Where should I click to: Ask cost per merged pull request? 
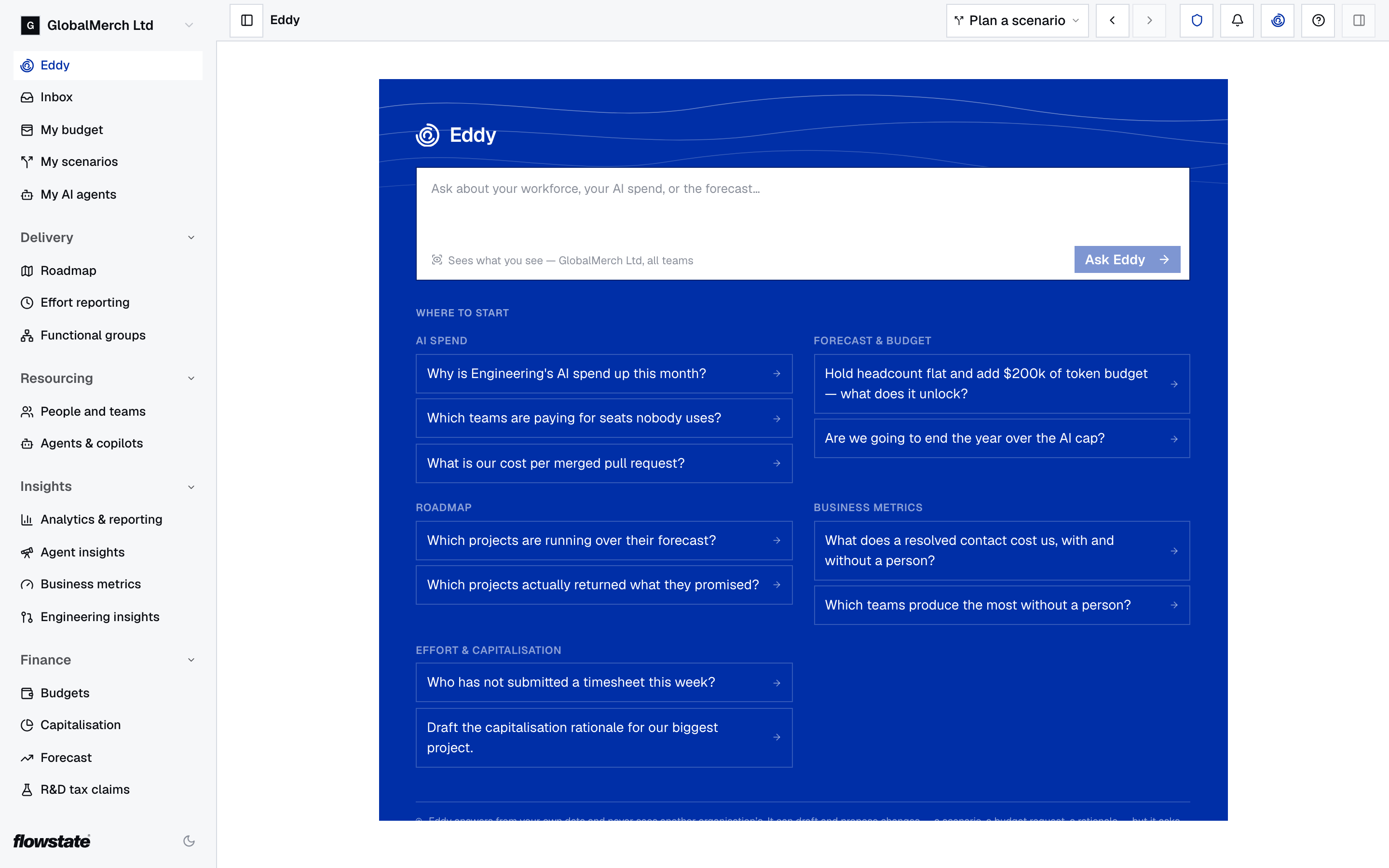(x=604, y=463)
